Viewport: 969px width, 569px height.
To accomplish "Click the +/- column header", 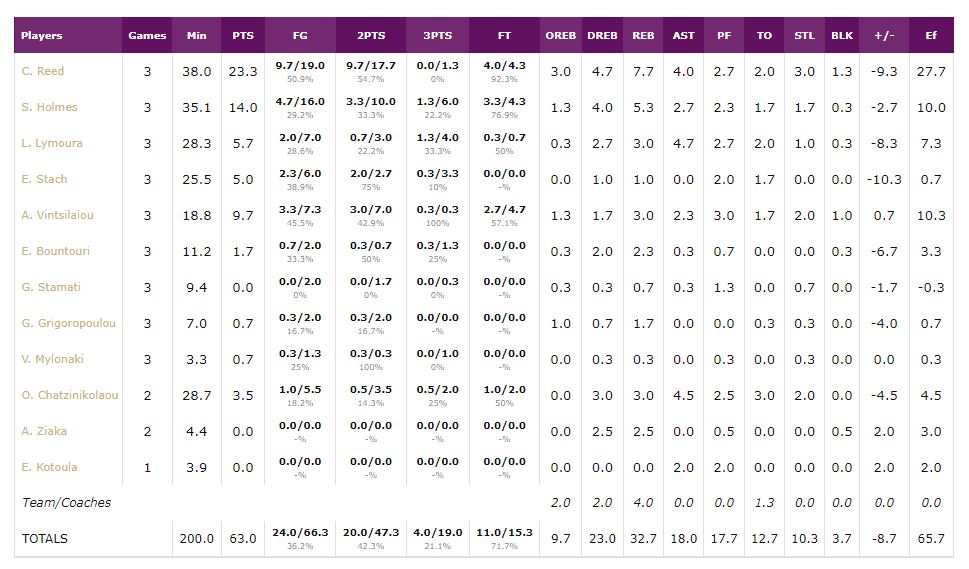I will pyautogui.click(x=884, y=35).
